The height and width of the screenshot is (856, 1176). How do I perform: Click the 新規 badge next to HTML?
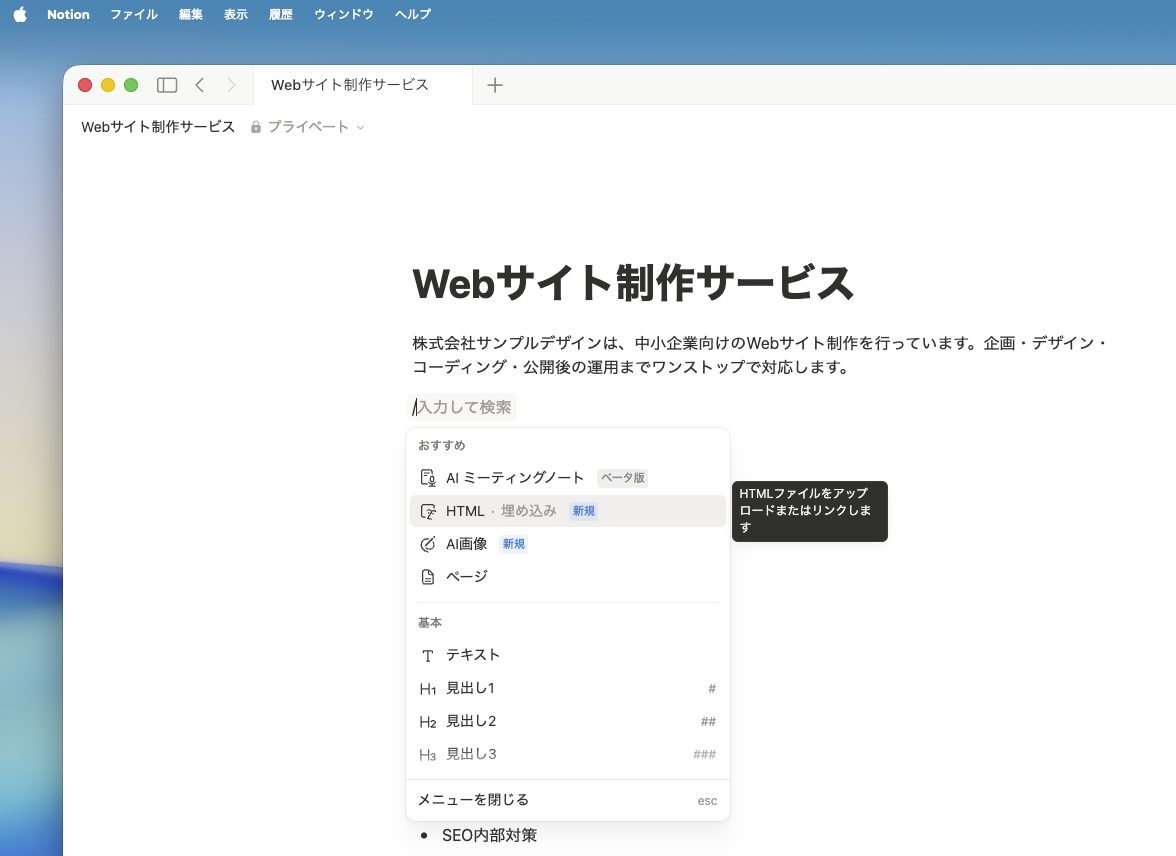coord(584,511)
